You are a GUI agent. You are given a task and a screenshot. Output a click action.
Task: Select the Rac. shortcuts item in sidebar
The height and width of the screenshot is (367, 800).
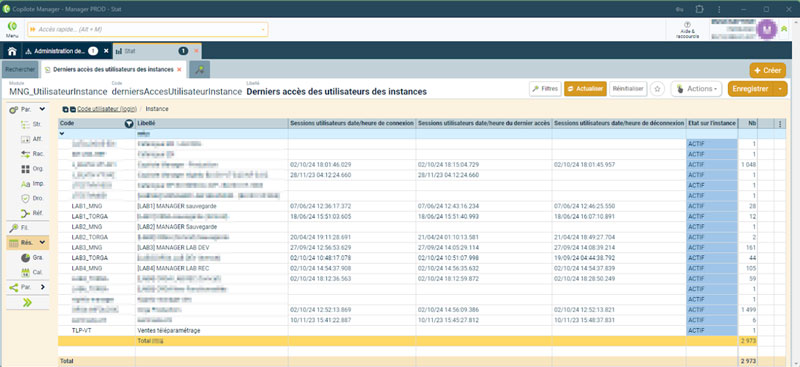pyautogui.click(x=32, y=154)
